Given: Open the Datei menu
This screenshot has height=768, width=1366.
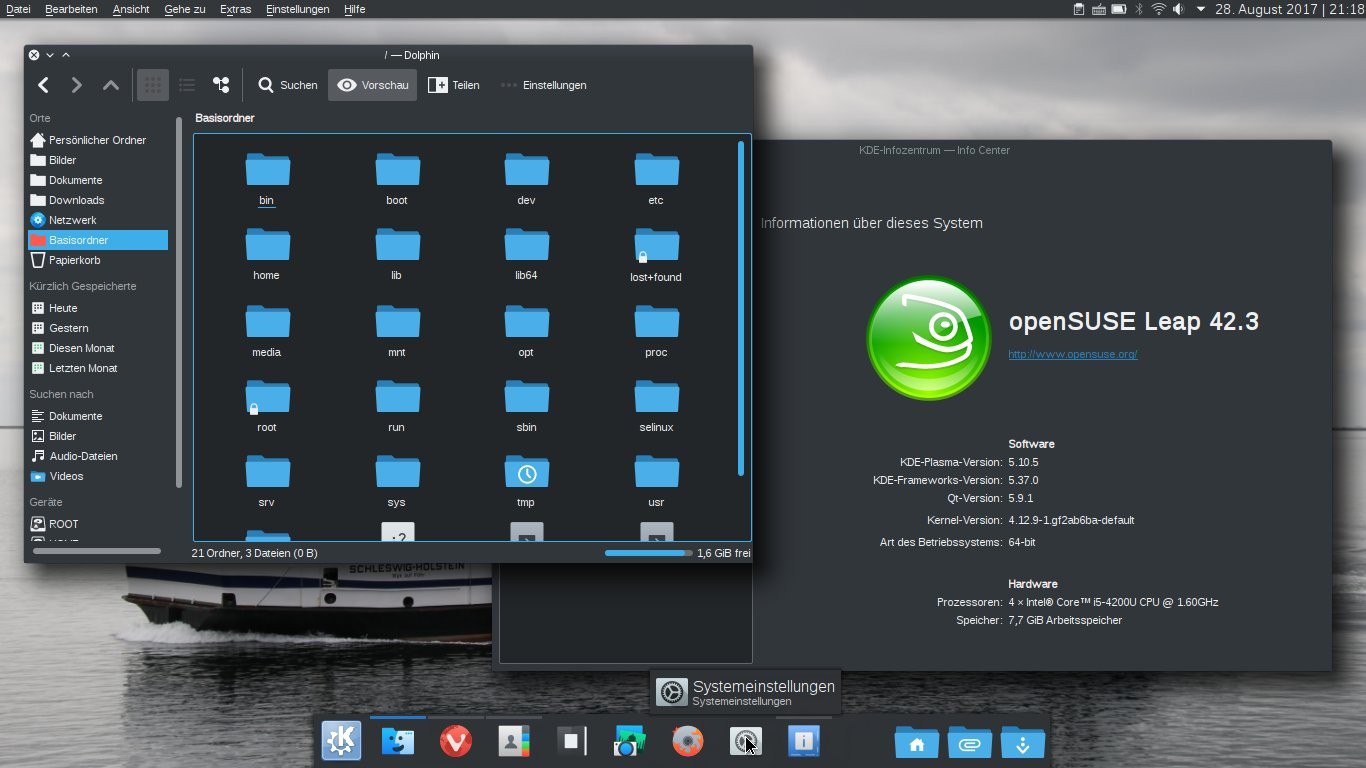Looking at the screenshot, I should click(x=18, y=9).
